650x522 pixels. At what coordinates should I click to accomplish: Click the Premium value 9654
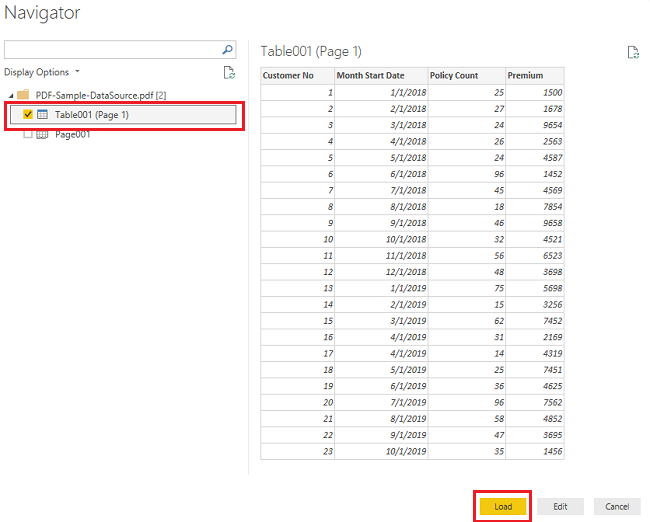coord(535,125)
